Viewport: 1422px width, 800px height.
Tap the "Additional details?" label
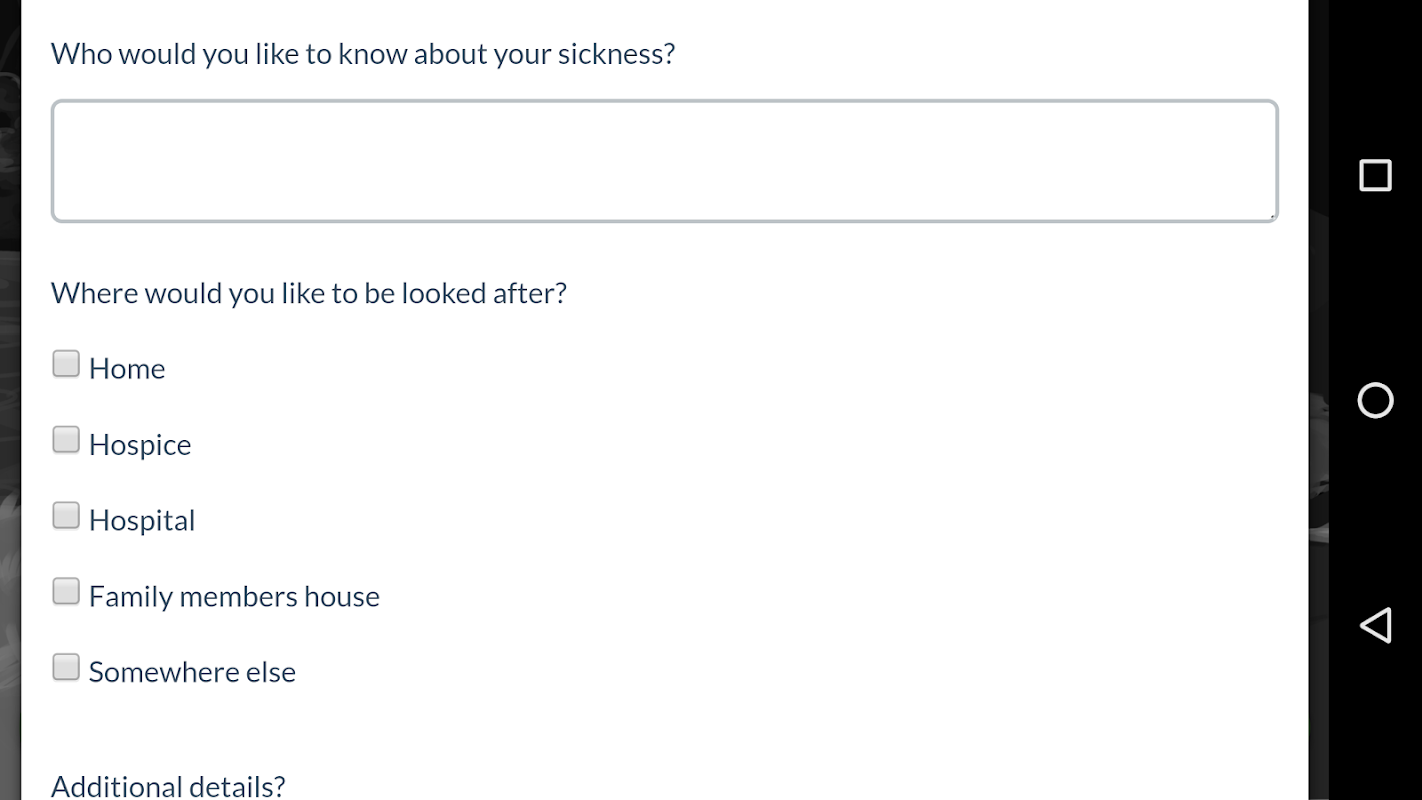(x=168, y=786)
